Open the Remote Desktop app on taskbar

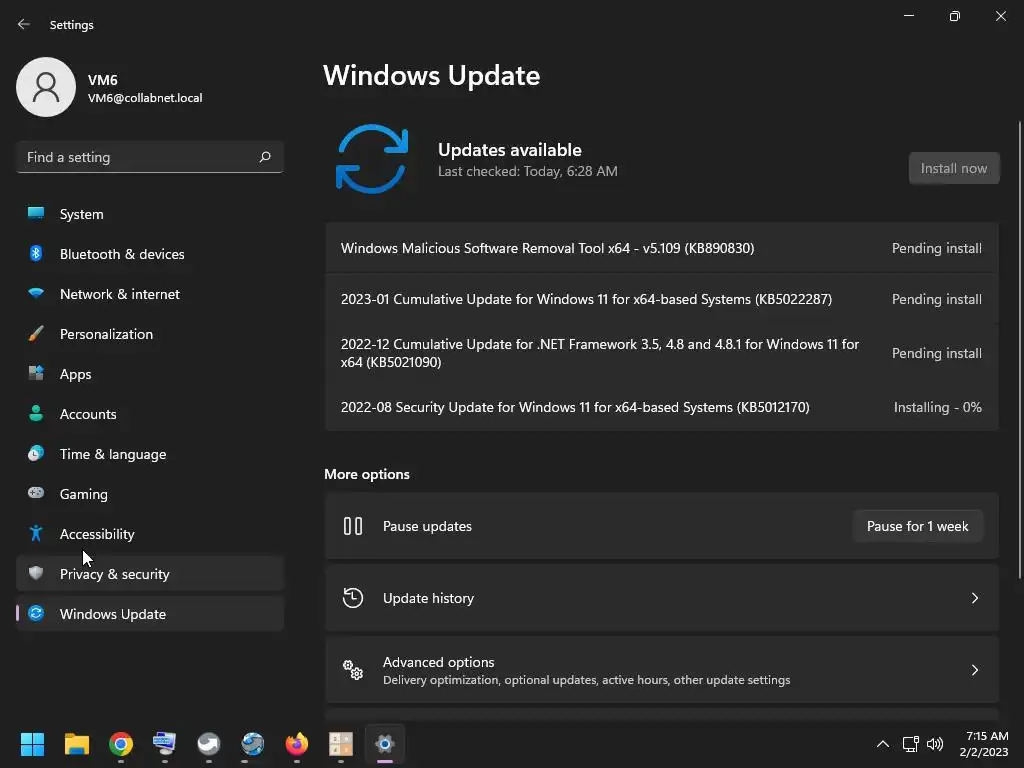click(165, 744)
